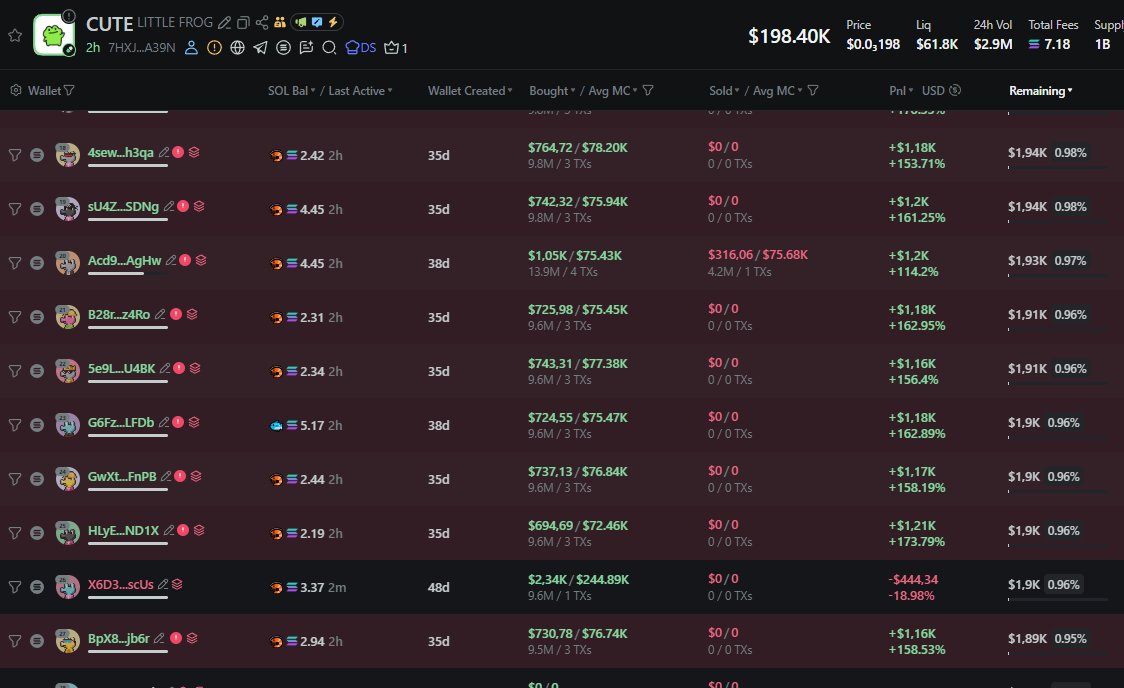This screenshot has width=1124, height=688.
Task: Click the yellow warning circle icon in header
Action: click(x=214, y=48)
